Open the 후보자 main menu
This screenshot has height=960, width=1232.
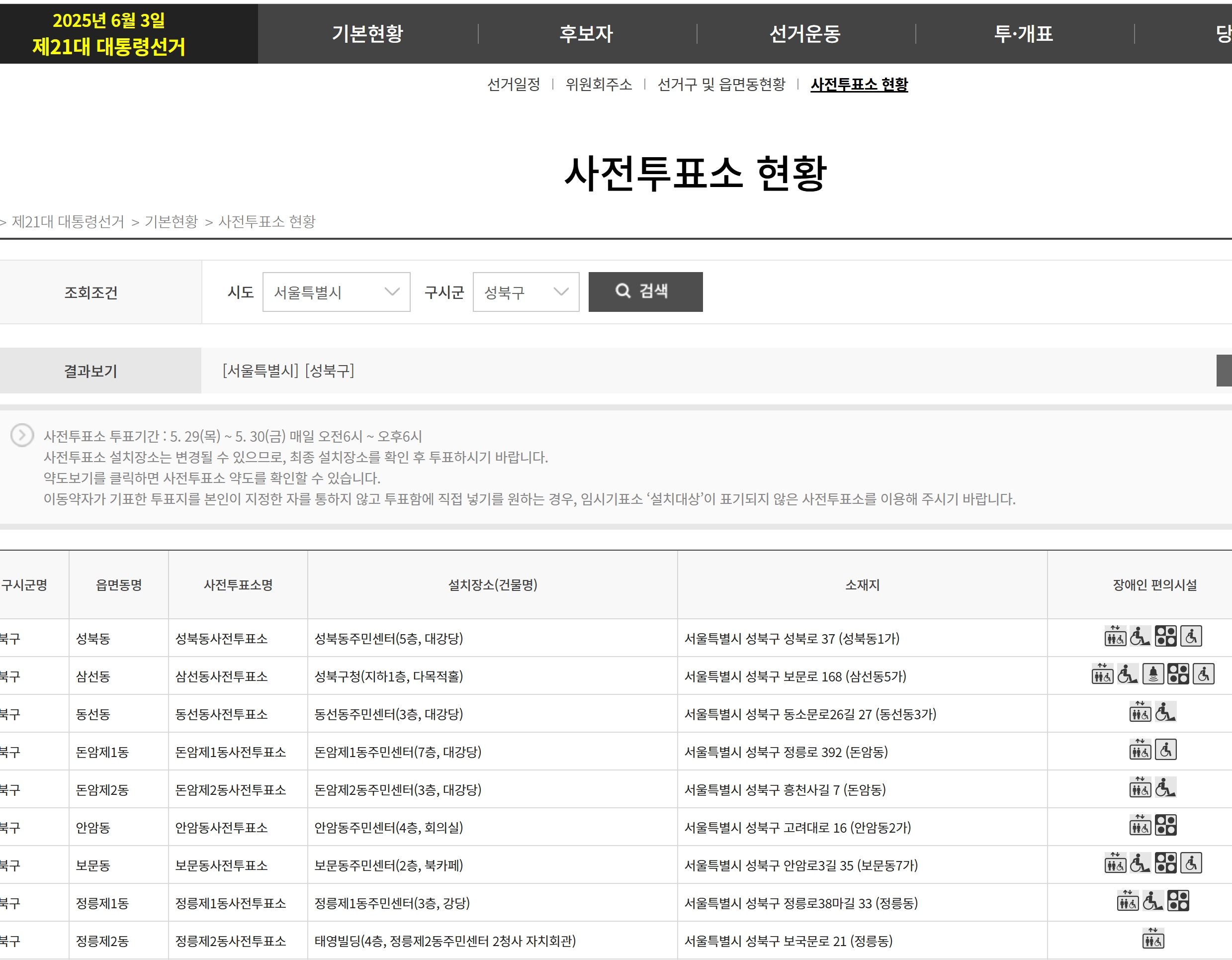(x=586, y=34)
